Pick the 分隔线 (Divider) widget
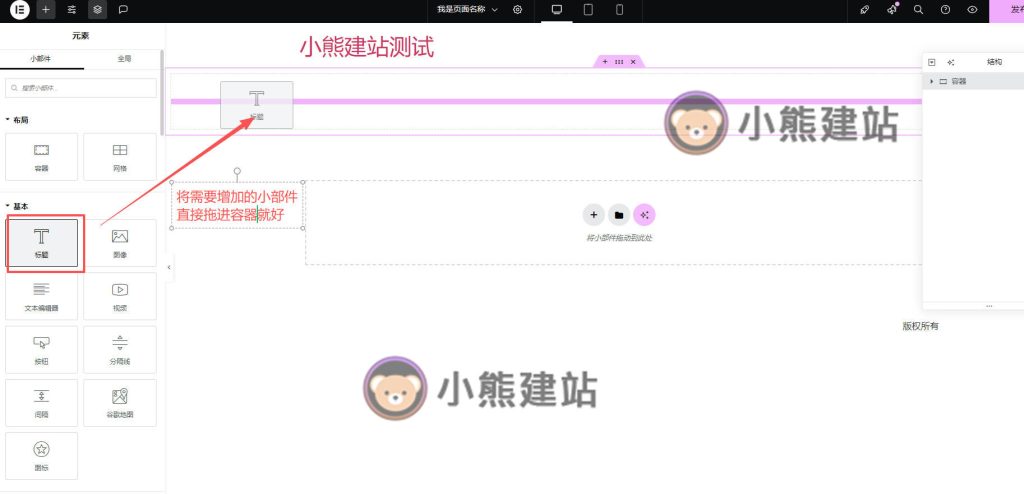1024x494 pixels. coord(120,349)
